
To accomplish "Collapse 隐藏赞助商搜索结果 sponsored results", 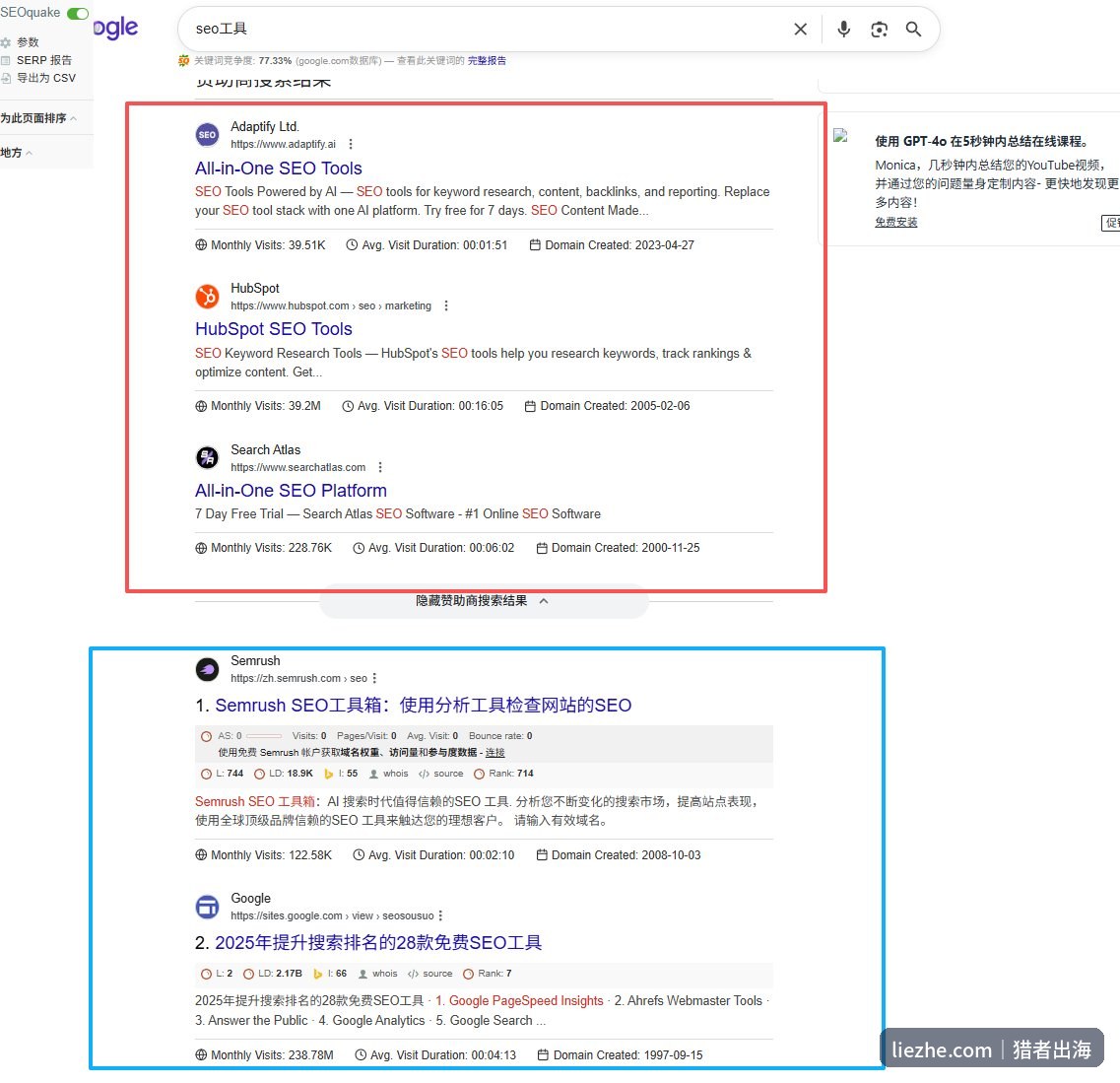I will pos(483,601).
